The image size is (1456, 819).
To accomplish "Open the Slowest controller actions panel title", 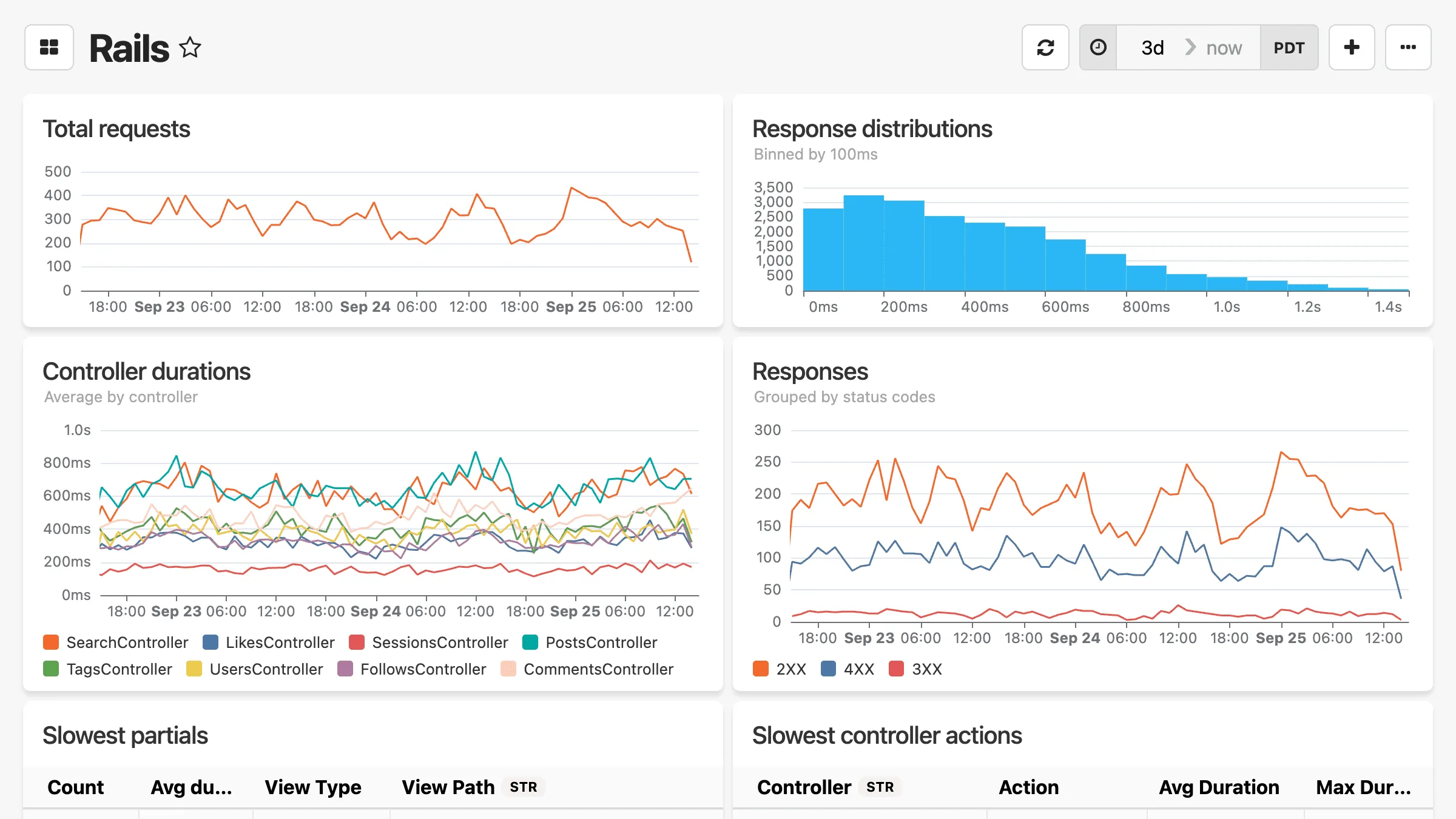I will [887, 735].
